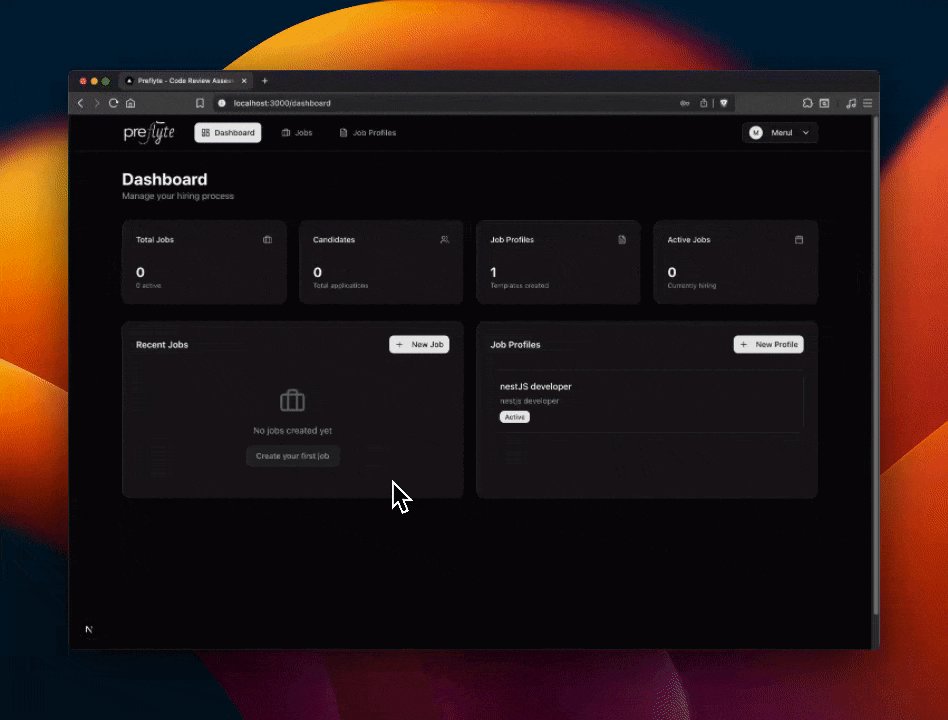Click the Preflyte logo

pos(149,133)
